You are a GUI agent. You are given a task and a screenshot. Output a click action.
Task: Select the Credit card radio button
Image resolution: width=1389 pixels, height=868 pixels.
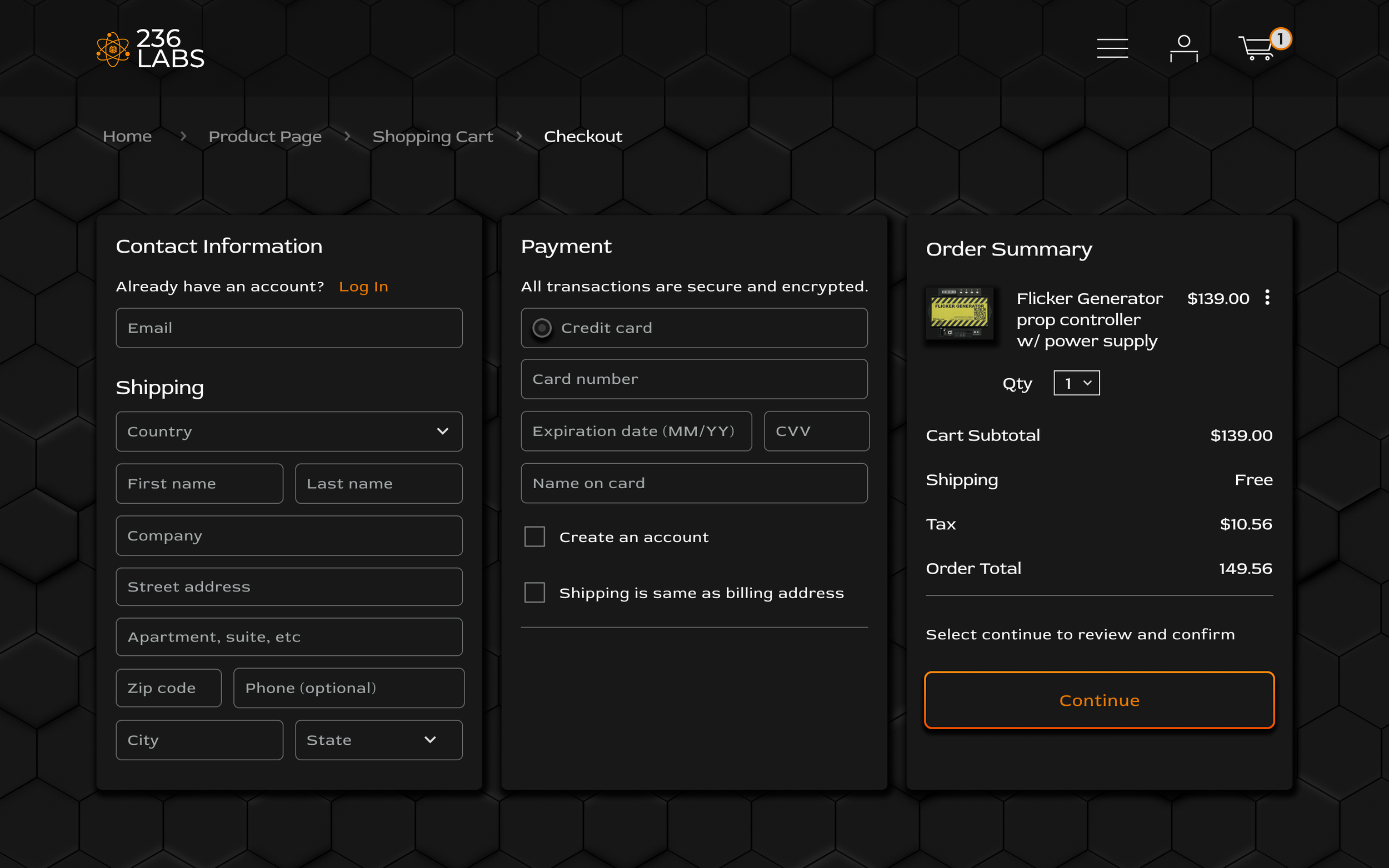click(542, 328)
